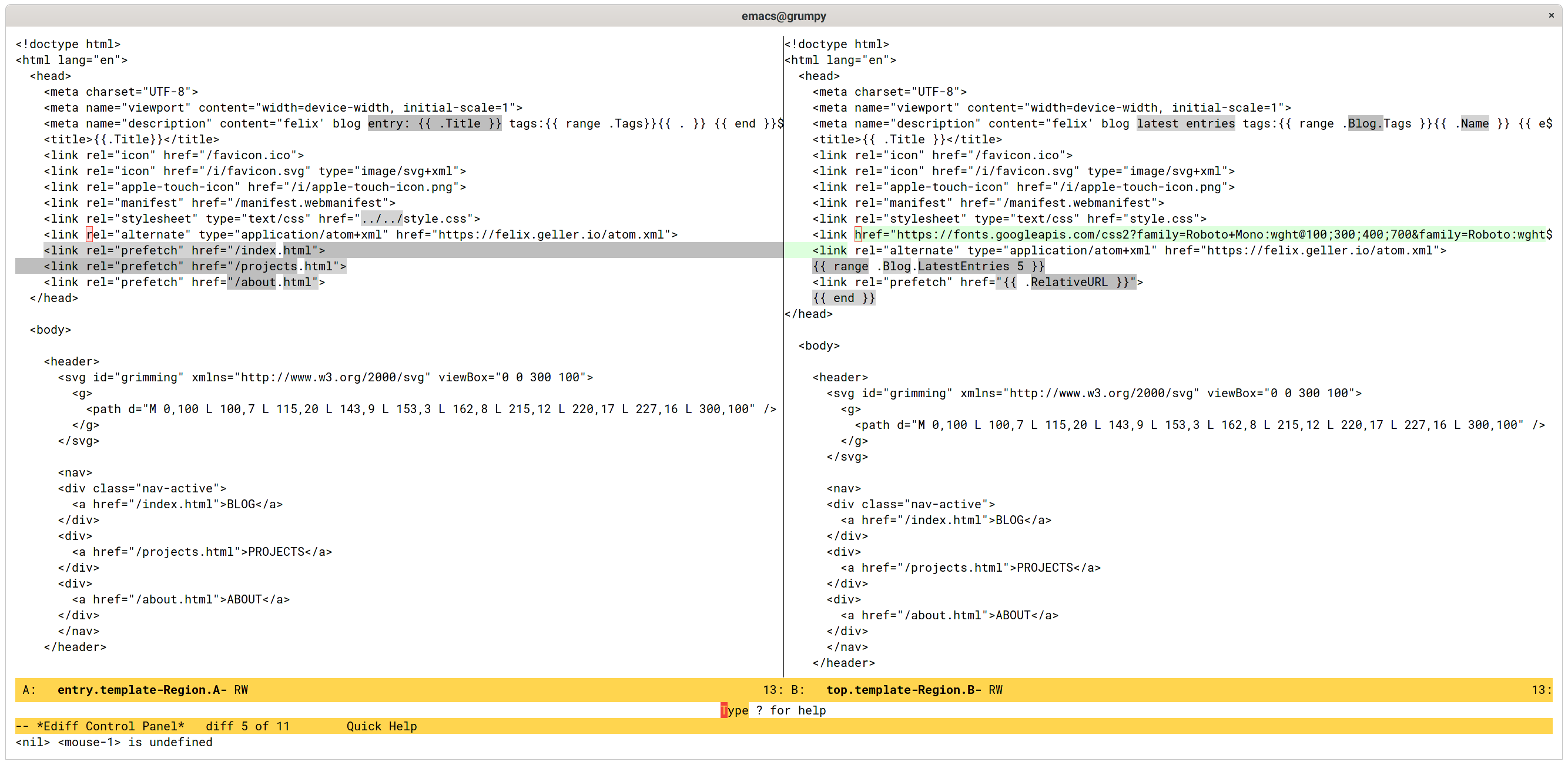Click the highlighted 'latest entries' text
The width and height of the screenshot is (1568, 765).
click(x=1186, y=123)
